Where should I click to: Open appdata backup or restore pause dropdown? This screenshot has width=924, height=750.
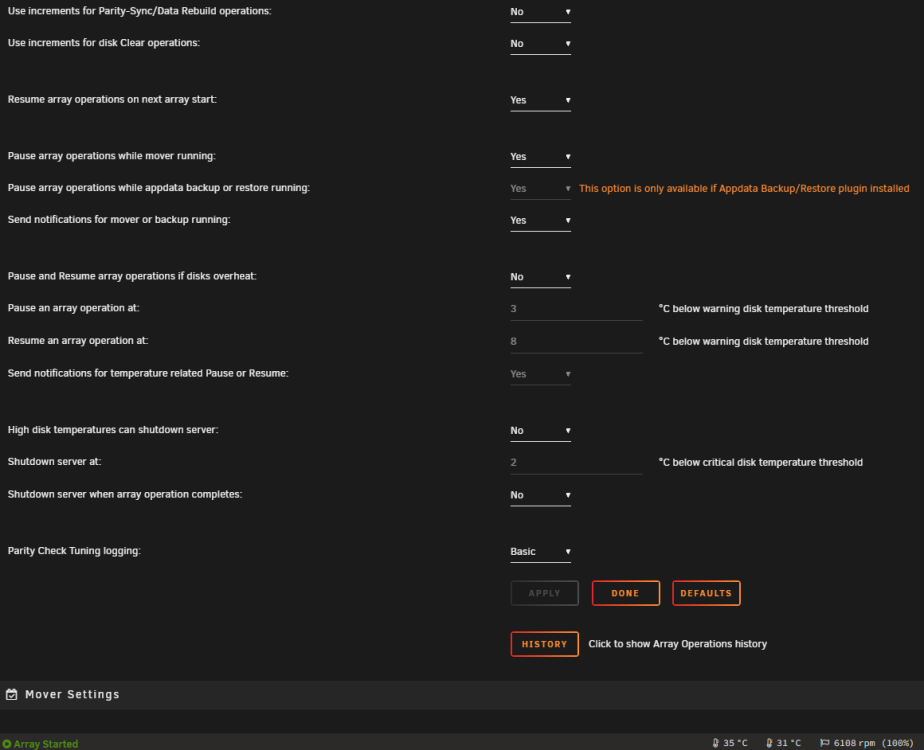[x=540, y=189]
